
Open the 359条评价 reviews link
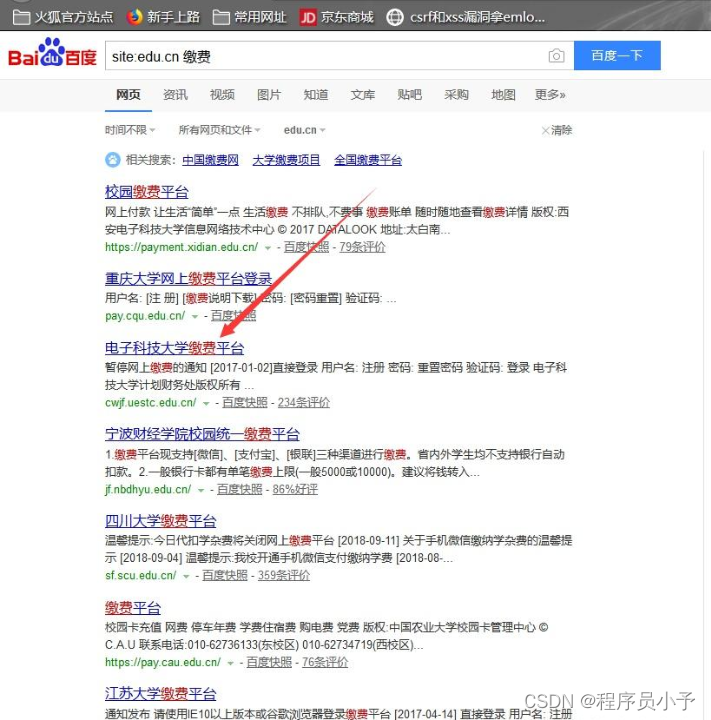click(284, 575)
